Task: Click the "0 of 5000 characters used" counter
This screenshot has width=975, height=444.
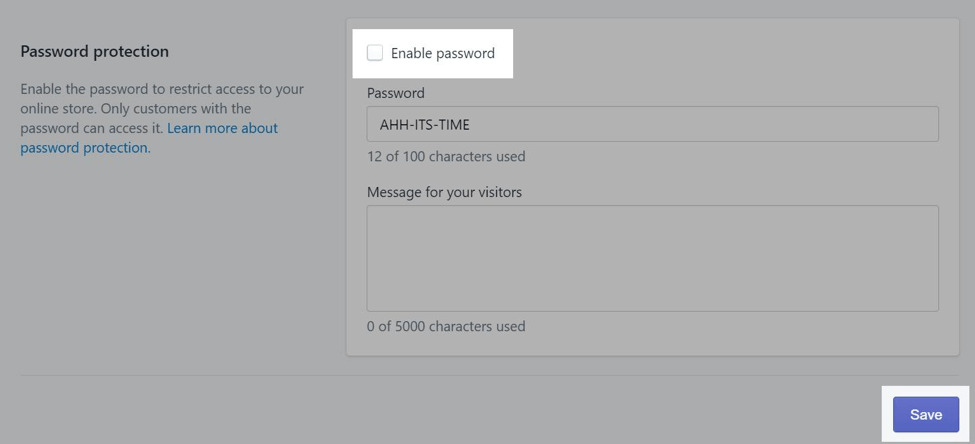Action: point(446,326)
